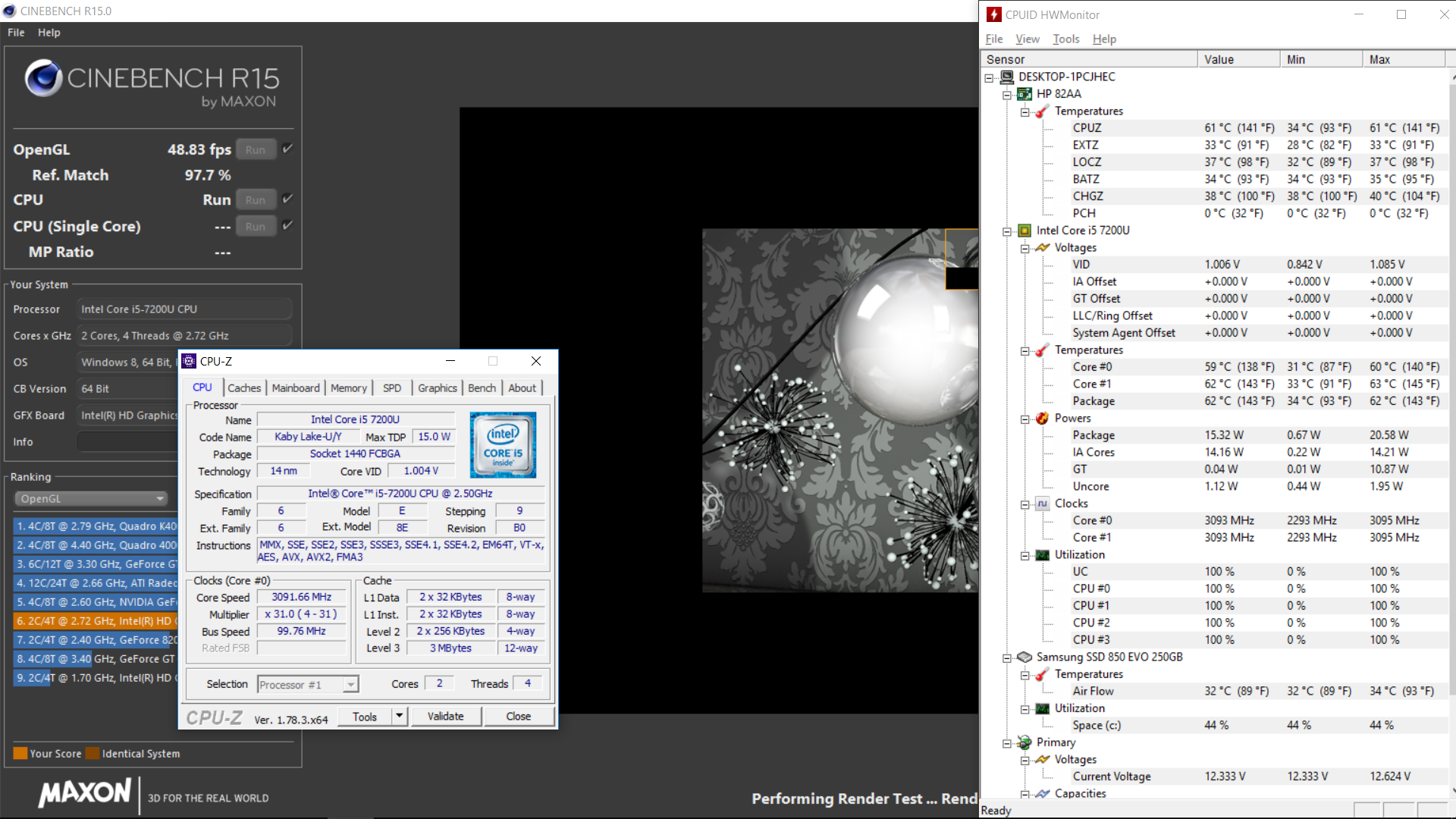This screenshot has width=1456, height=819.
Task: Click the Voltages icon under Primary
Action: coord(1043,760)
